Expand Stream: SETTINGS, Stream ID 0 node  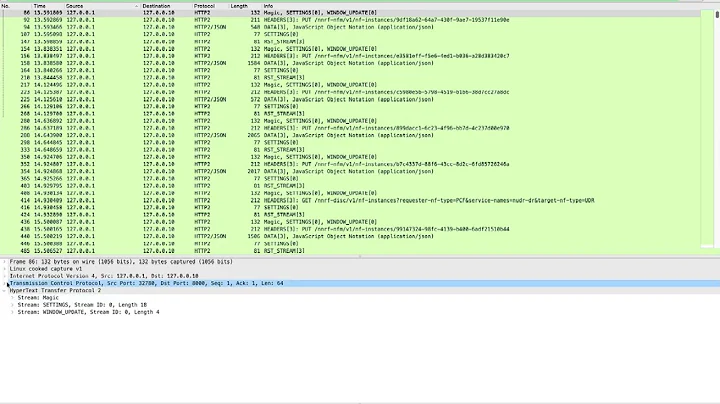12,305
